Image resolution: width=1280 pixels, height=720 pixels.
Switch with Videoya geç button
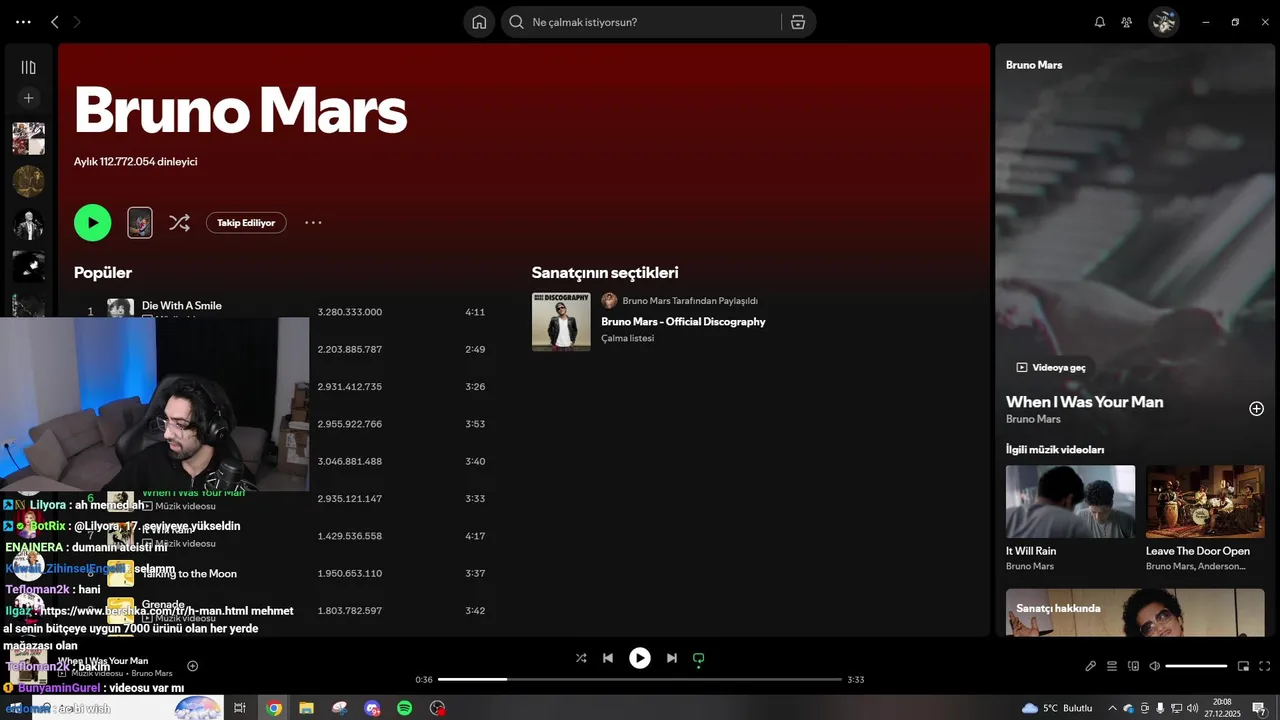click(1050, 367)
